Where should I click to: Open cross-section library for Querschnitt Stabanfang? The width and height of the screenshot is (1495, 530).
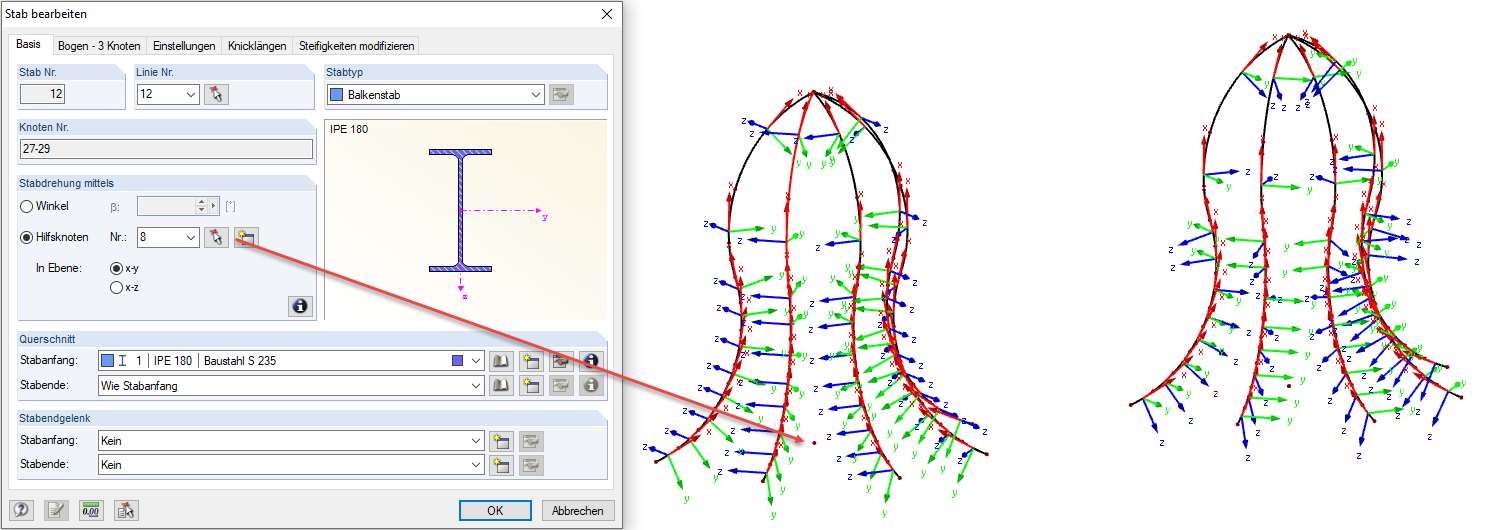pyautogui.click(x=502, y=360)
